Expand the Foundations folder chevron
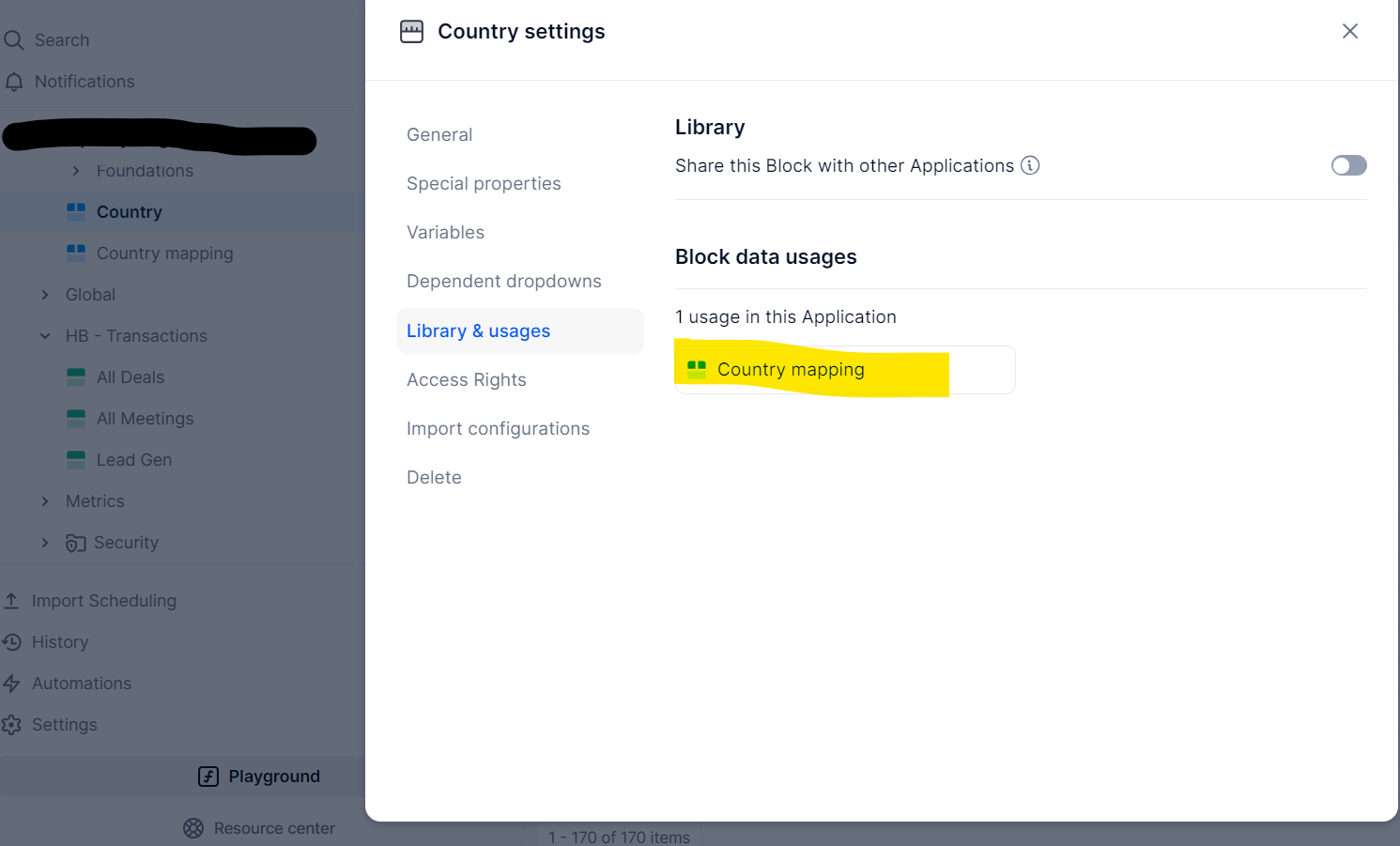 (x=76, y=171)
